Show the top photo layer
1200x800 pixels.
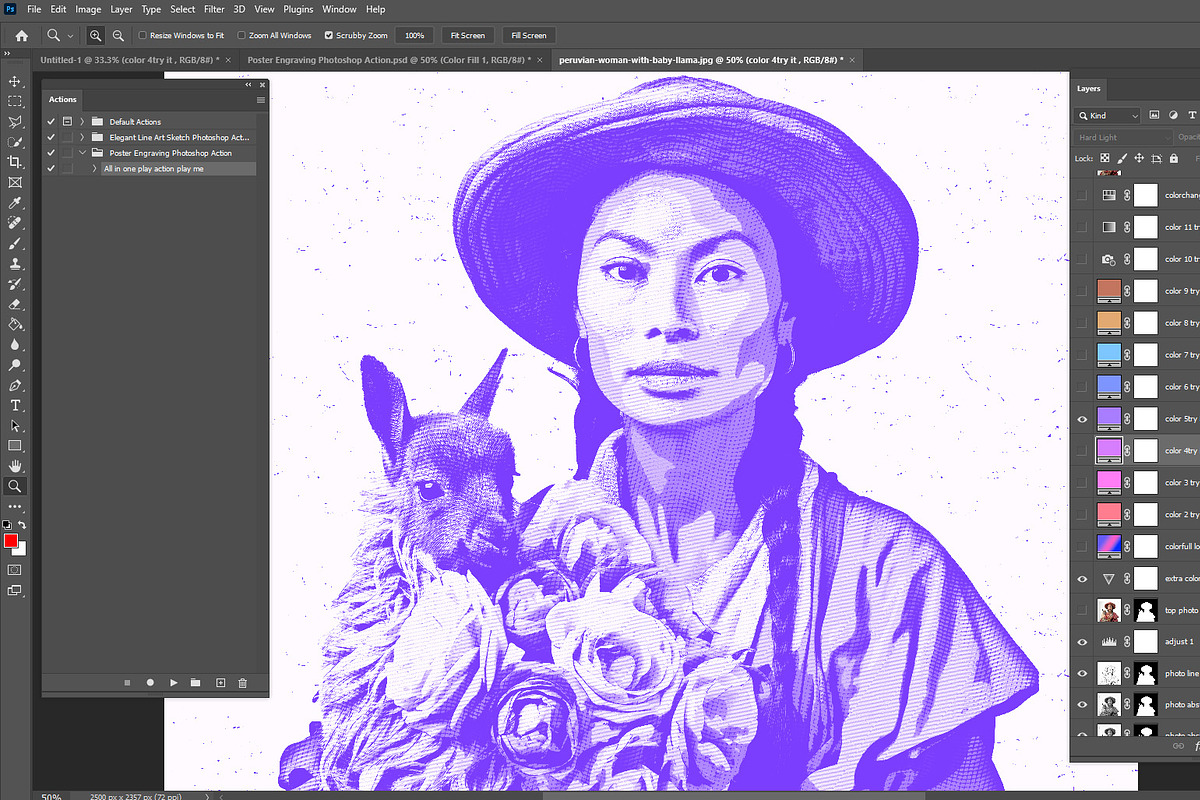tap(1082, 610)
